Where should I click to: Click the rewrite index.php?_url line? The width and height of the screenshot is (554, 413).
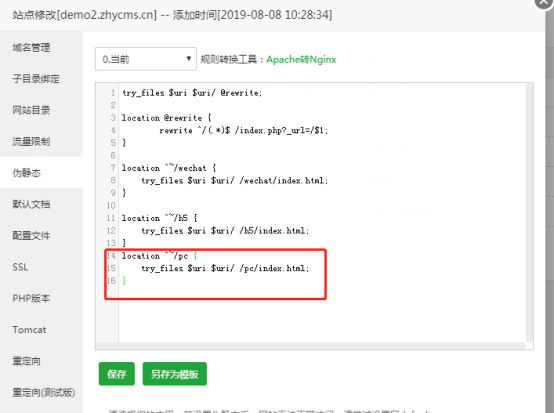[243, 130]
